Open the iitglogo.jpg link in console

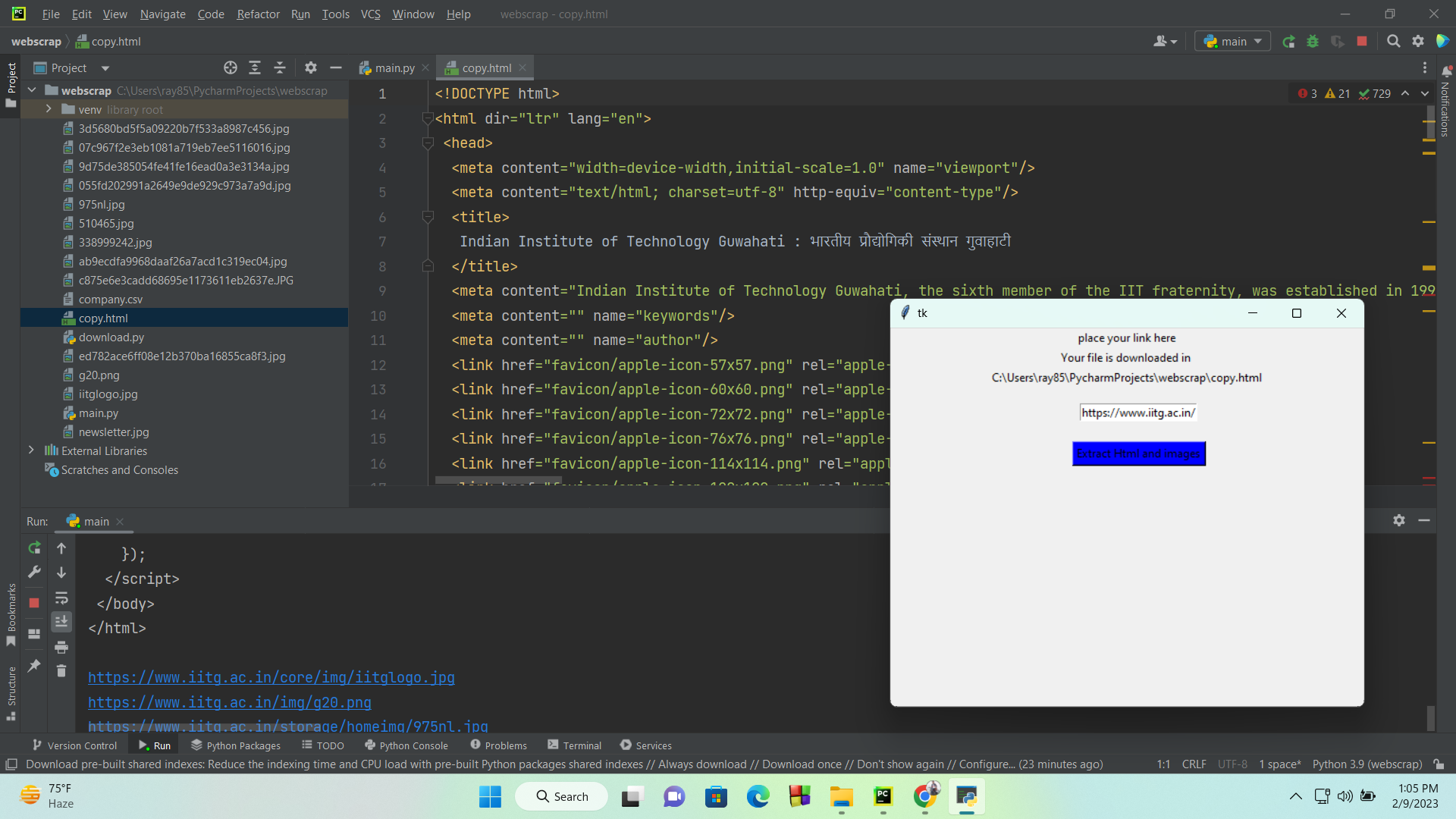point(271,677)
